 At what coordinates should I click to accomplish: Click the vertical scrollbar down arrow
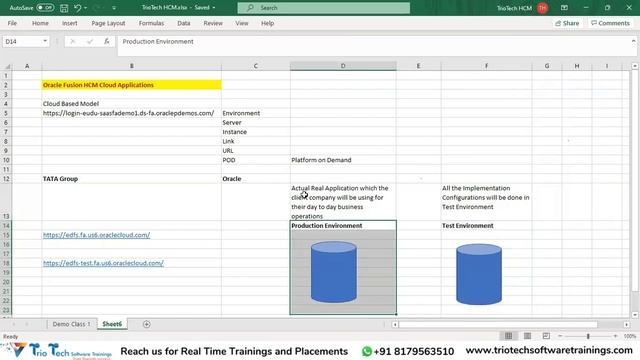[x=635, y=315]
